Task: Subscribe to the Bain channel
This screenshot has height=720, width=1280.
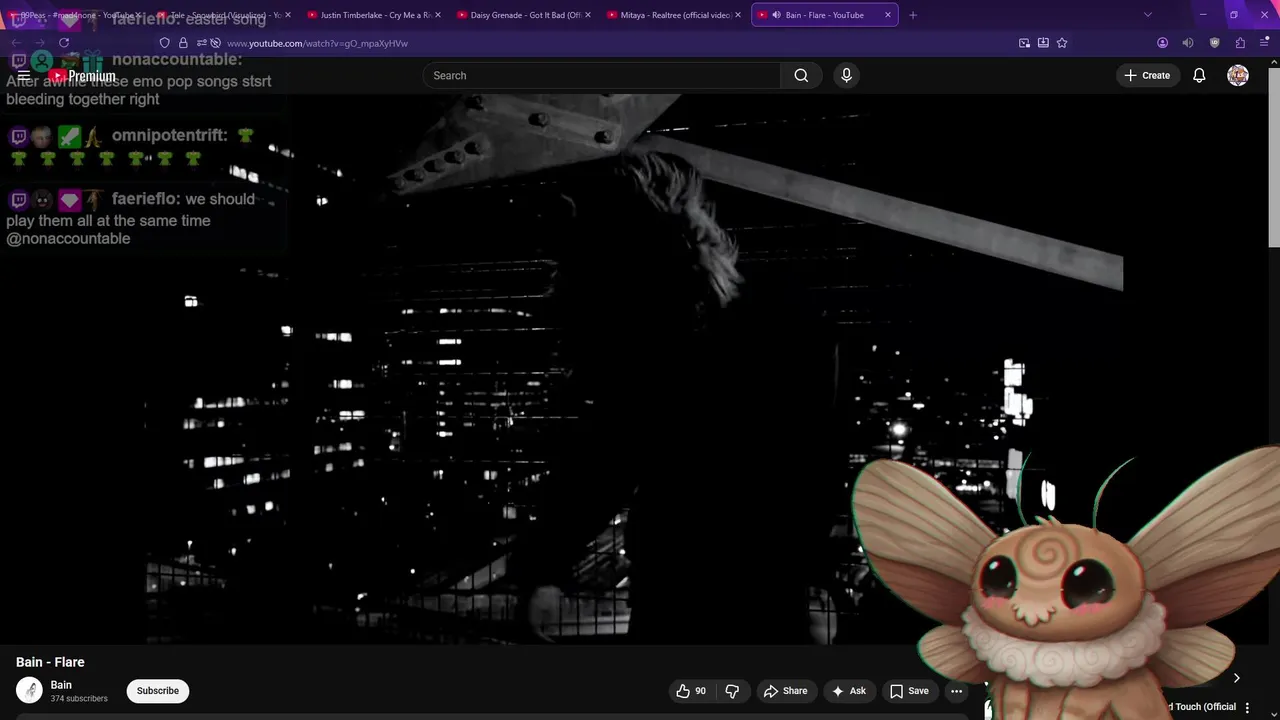Action: pos(158,691)
